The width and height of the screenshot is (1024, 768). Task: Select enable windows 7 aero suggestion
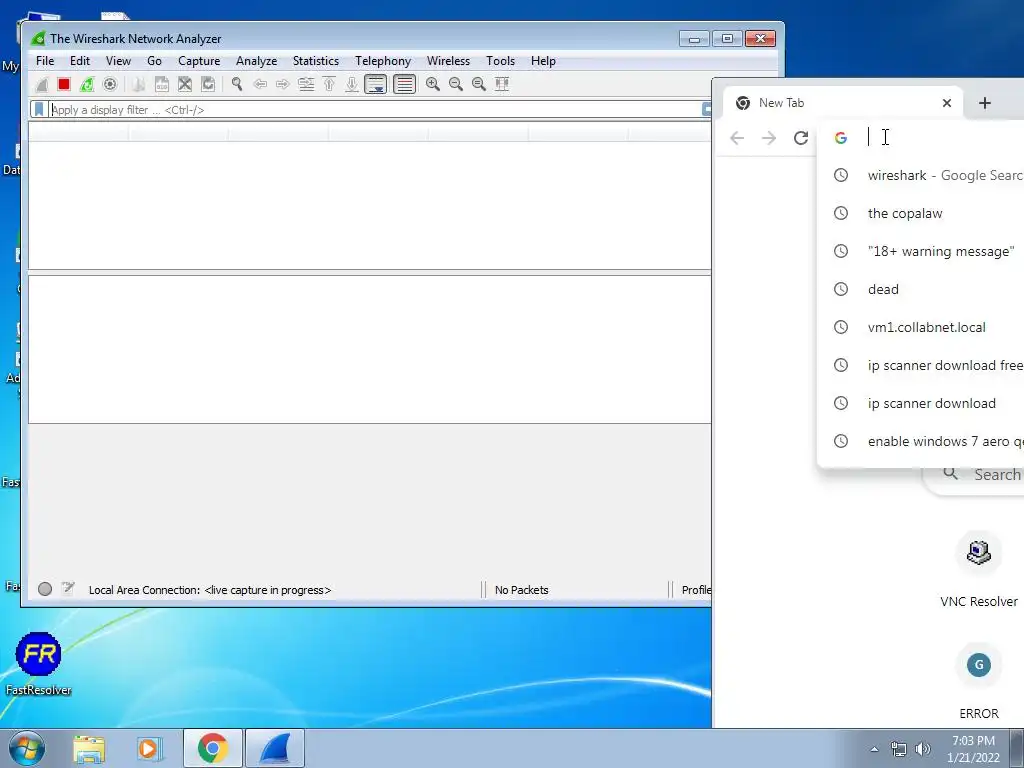click(x=921, y=441)
